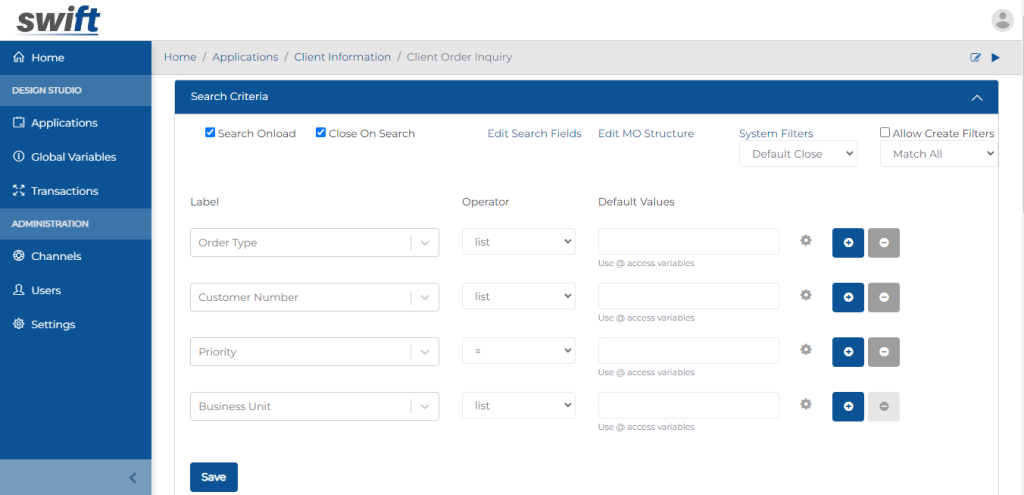Click the Edit Search Fields link

coord(534,133)
